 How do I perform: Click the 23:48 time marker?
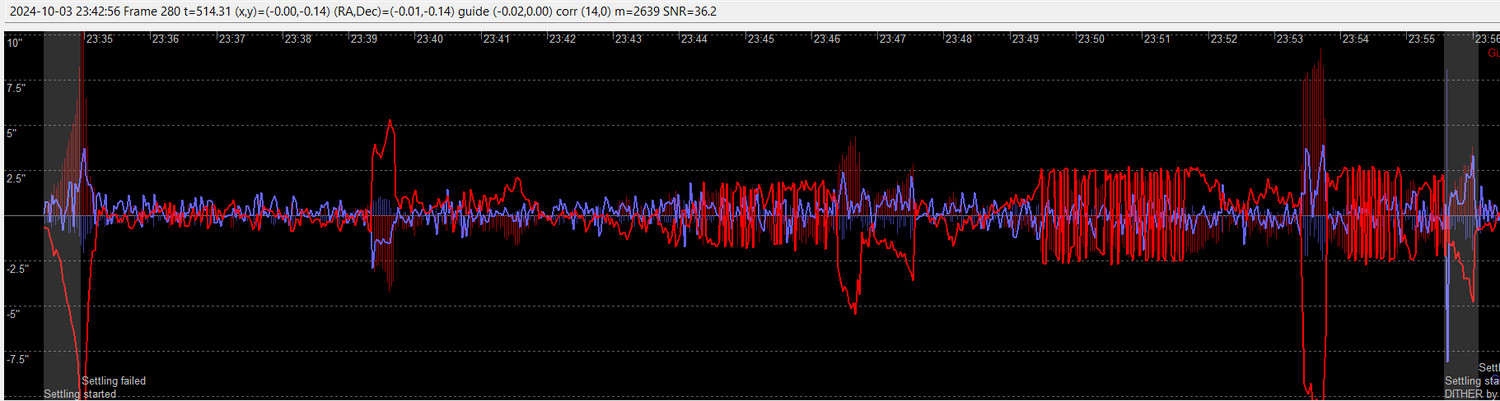(x=958, y=39)
